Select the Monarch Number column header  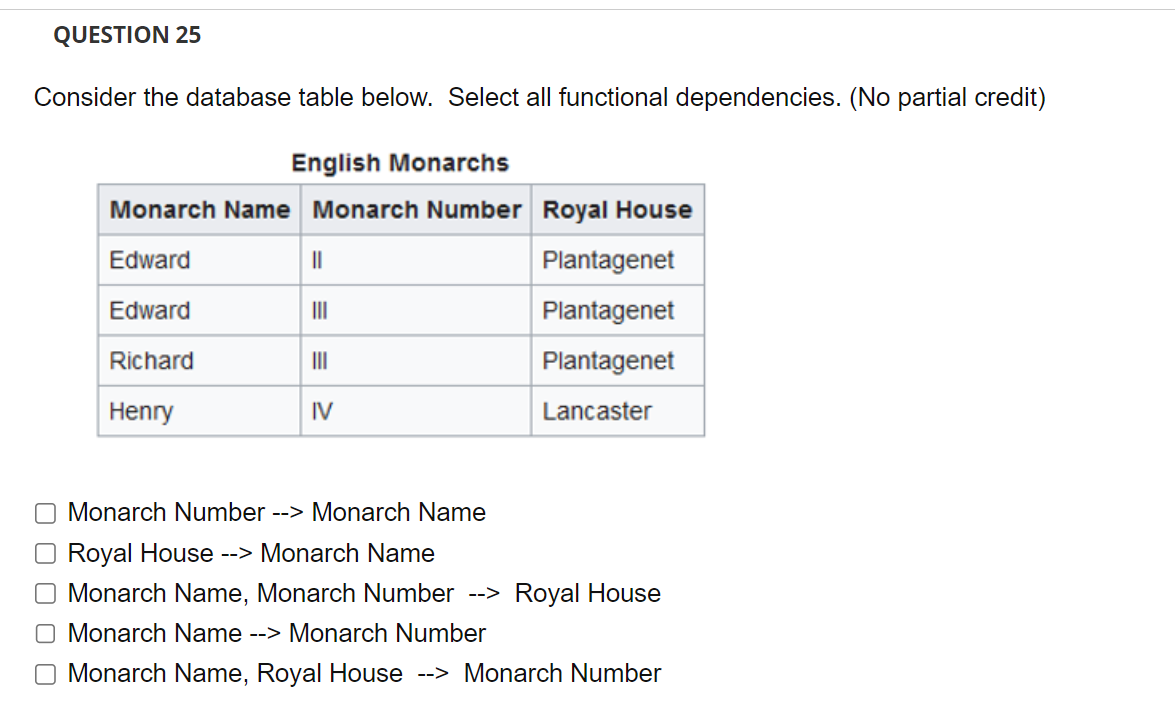pos(416,210)
